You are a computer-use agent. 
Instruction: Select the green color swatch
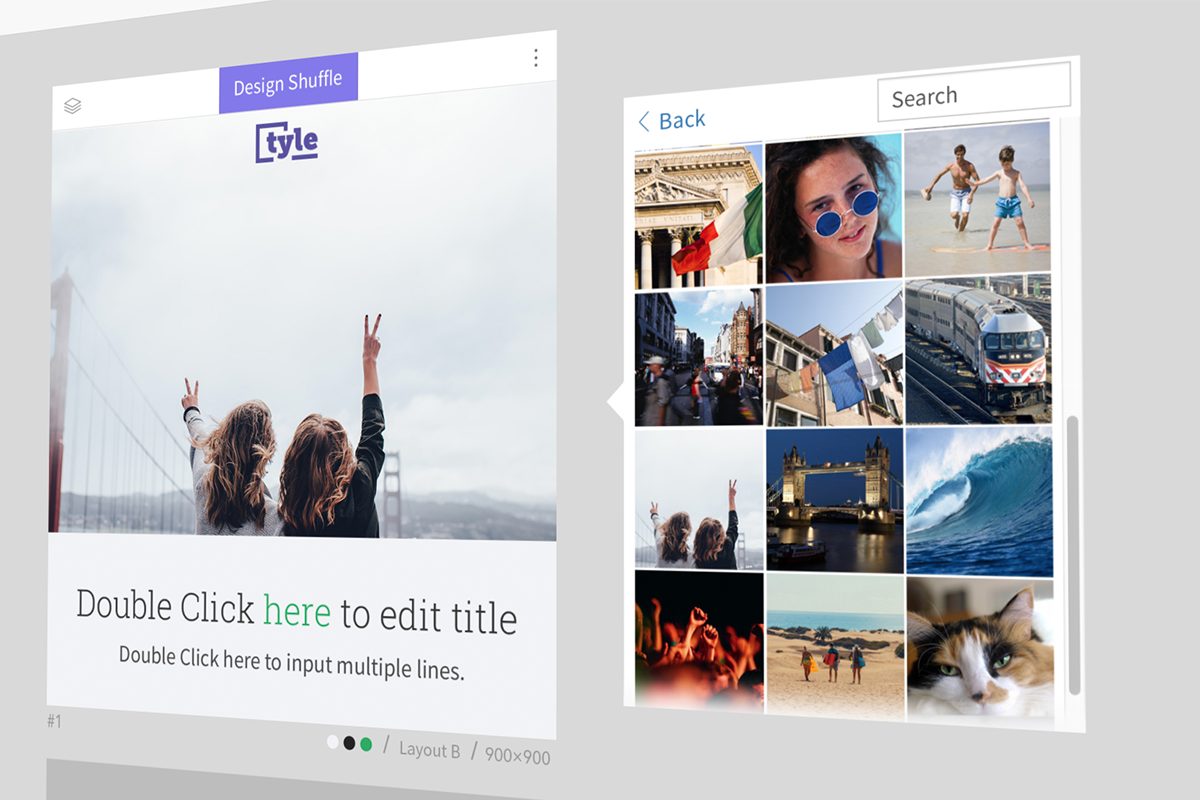click(366, 744)
